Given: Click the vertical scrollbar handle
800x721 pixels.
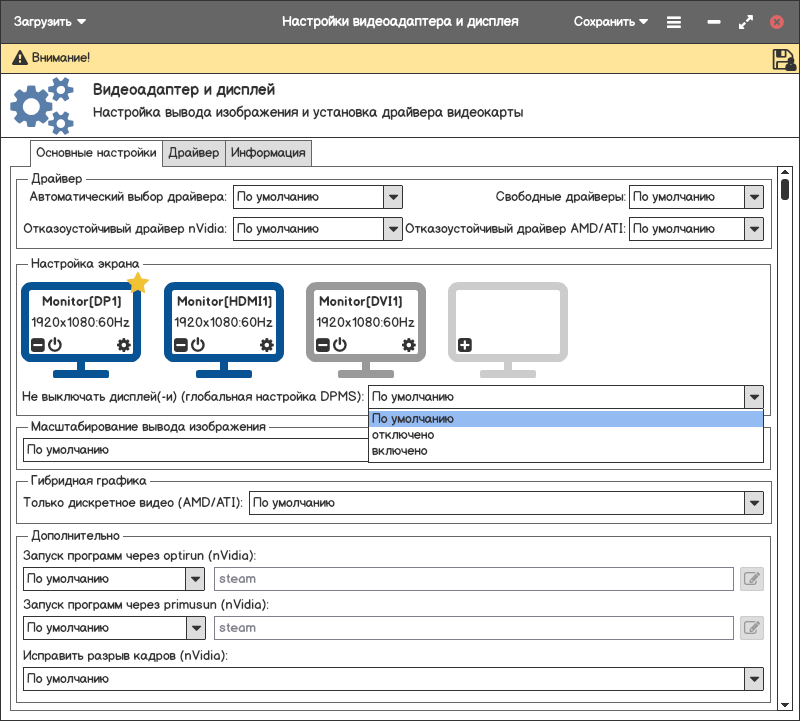Looking at the screenshot, I should coord(785,190).
